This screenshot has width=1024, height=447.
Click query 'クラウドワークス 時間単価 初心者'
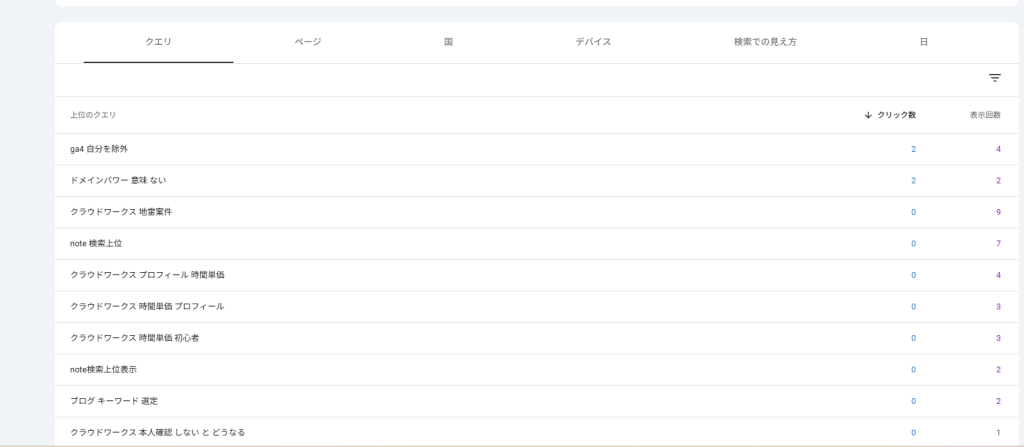134,339
